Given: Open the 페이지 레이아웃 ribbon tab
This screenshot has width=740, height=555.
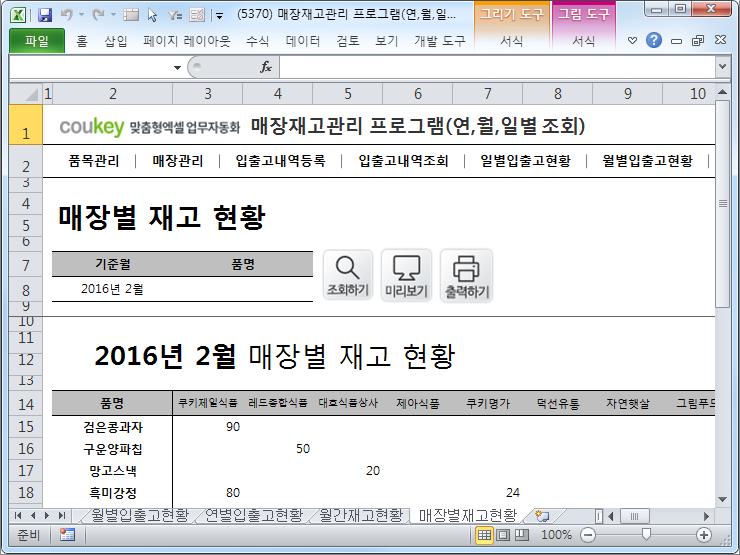Looking at the screenshot, I should click(187, 41).
